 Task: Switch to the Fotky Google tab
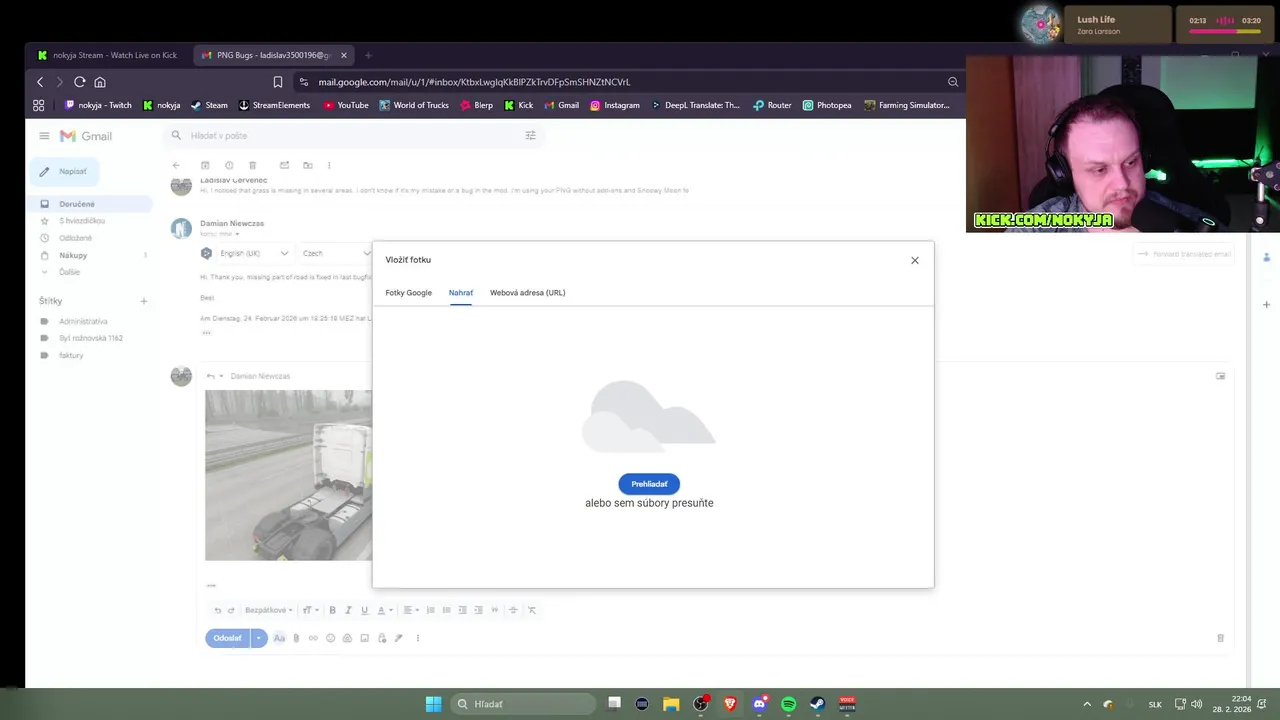pos(408,293)
